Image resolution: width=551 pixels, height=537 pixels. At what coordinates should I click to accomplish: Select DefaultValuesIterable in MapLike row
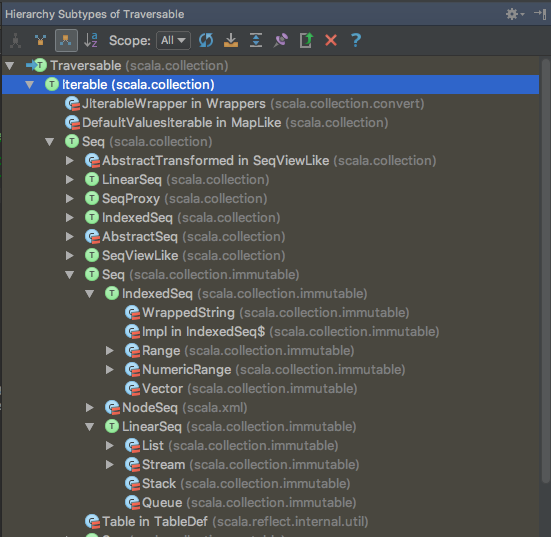(270, 123)
